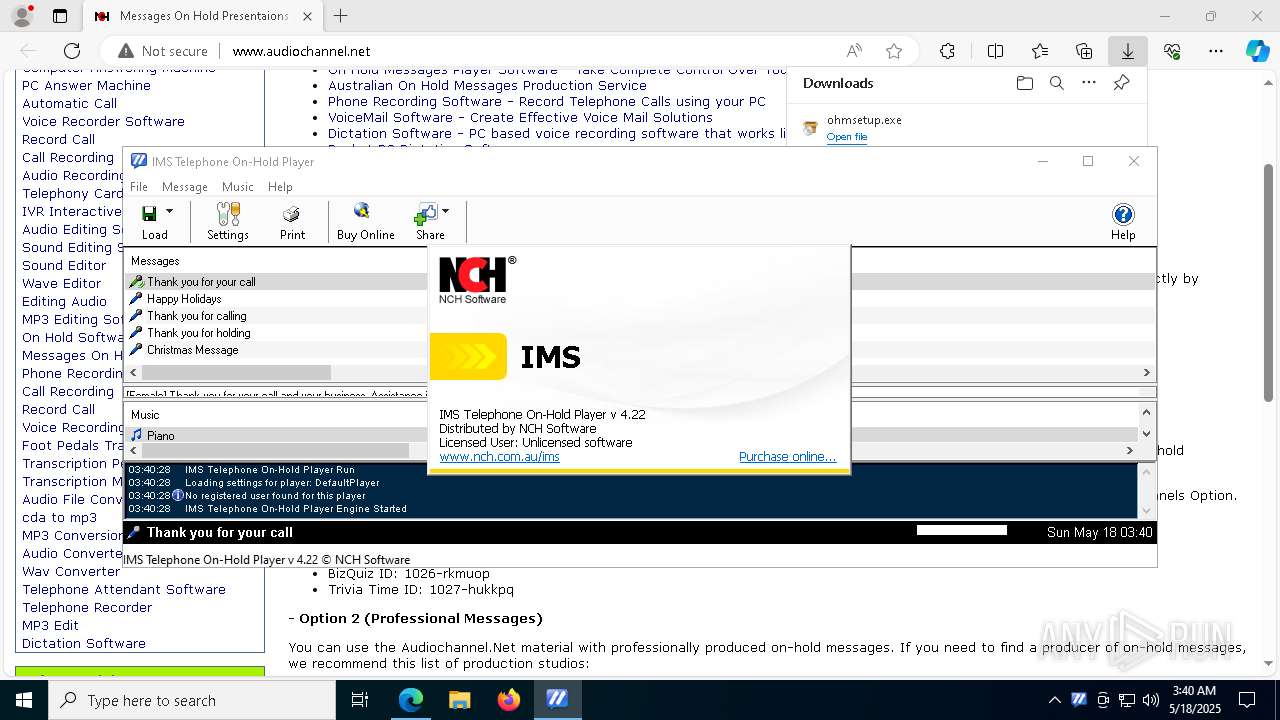The image size is (1280, 720).
Task: Open the Help menu in IMS player
Action: 280,187
